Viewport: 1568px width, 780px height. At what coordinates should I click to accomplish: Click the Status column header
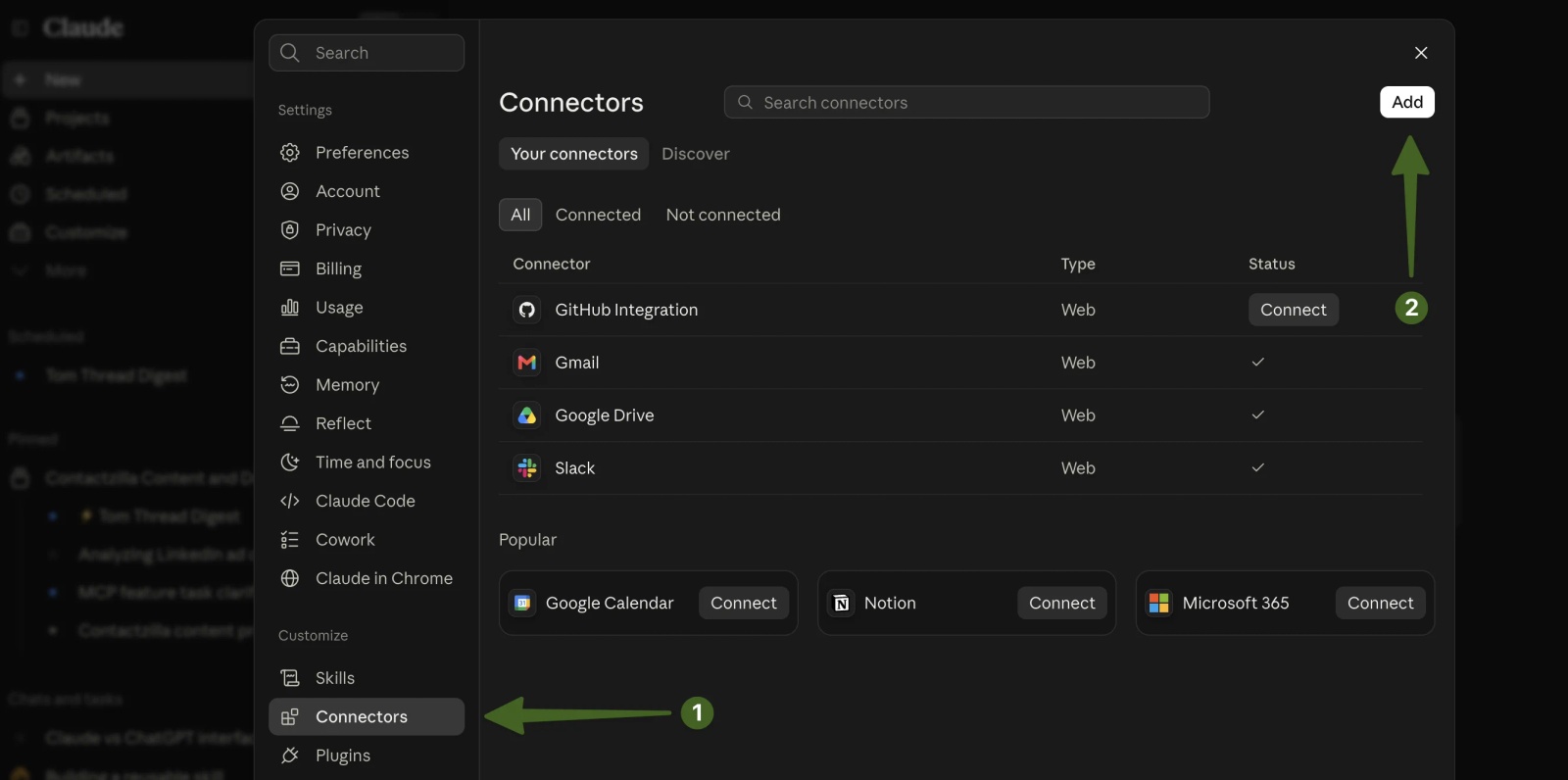coord(1272,264)
